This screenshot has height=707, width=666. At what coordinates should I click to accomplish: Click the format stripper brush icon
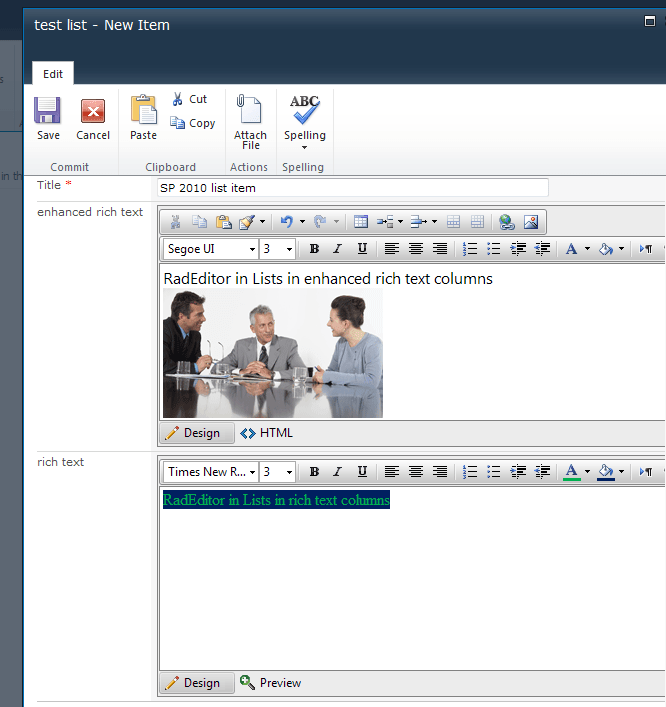coord(247,222)
